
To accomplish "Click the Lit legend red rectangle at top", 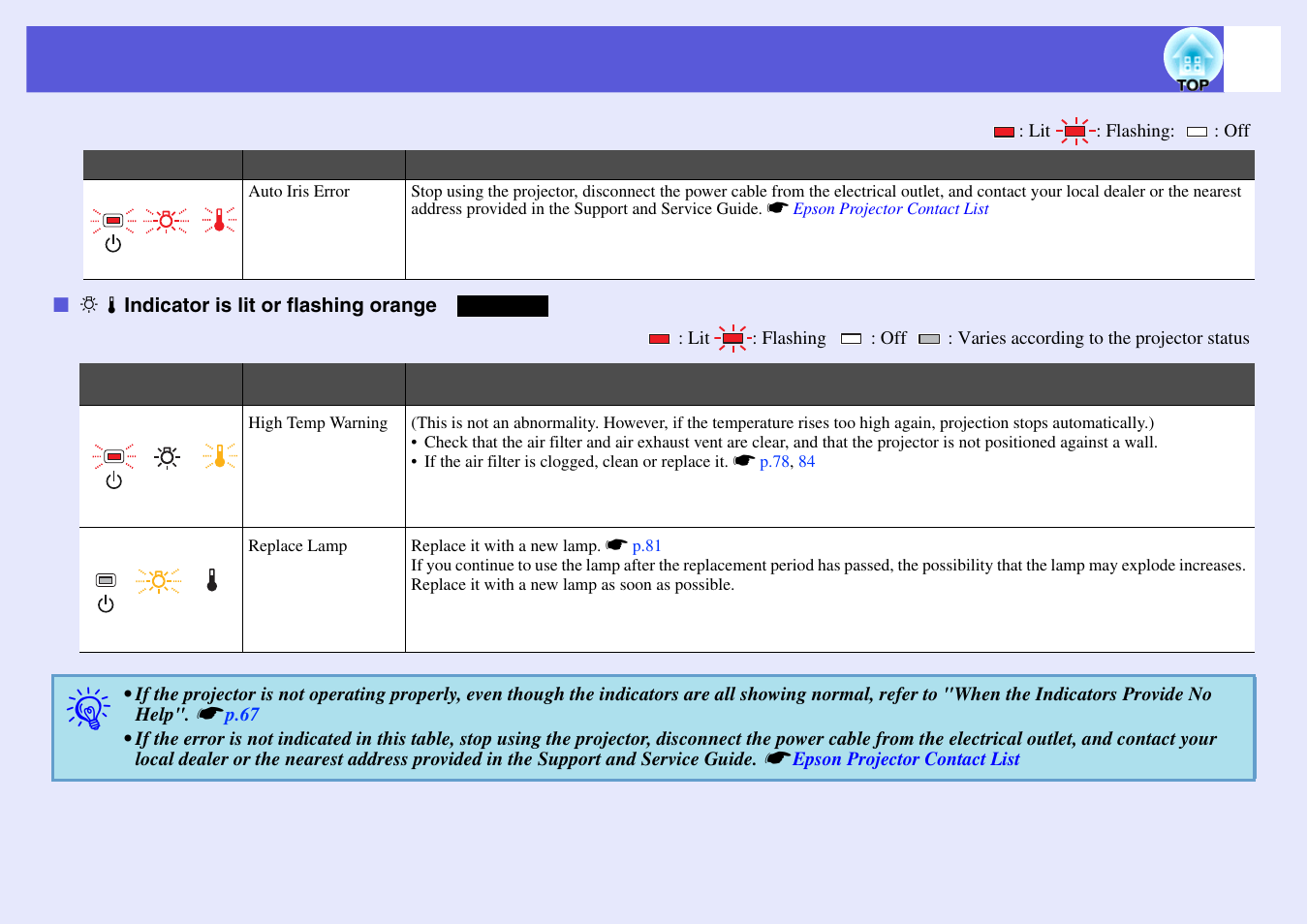I will coord(1004,132).
